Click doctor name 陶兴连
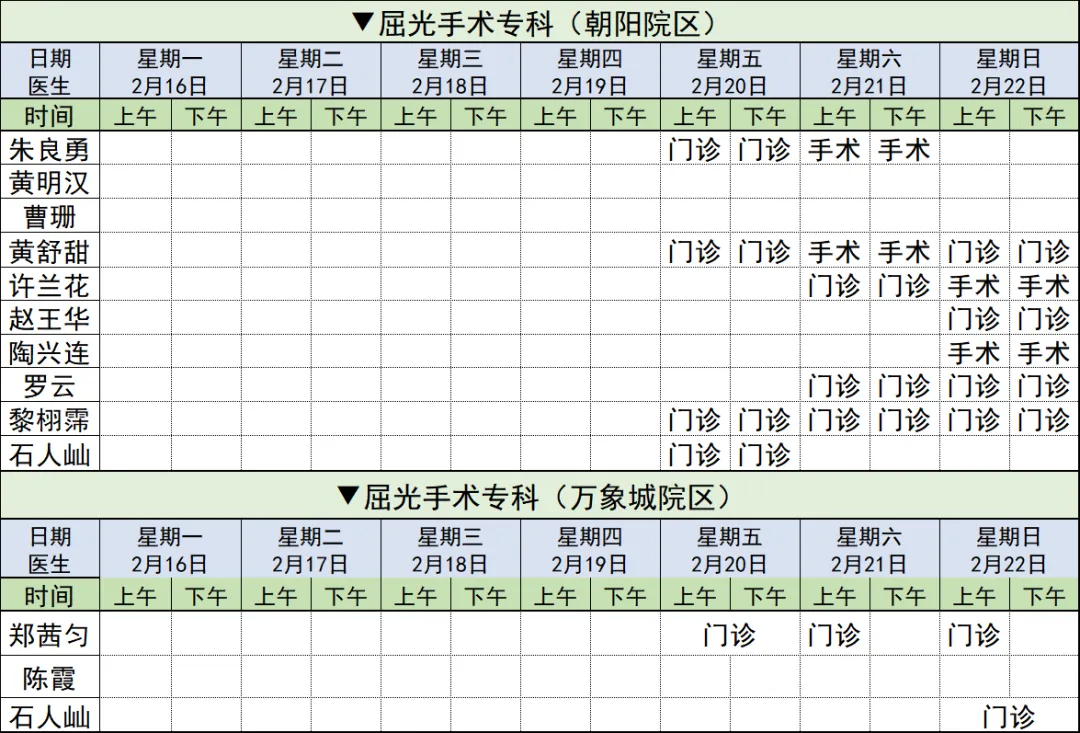1080x733 pixels. pos(50,353)
